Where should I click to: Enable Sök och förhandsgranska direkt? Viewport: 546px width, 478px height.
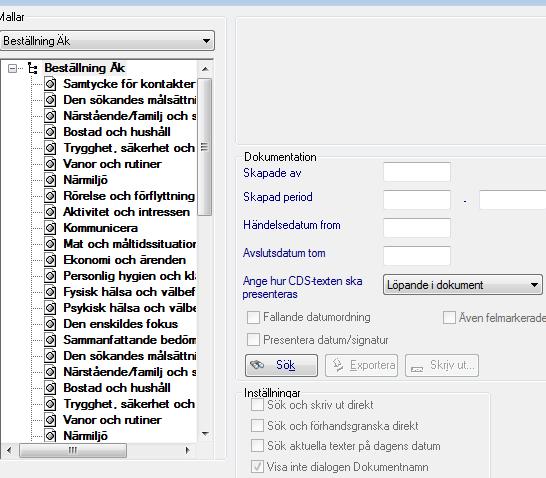click(257, 426)
